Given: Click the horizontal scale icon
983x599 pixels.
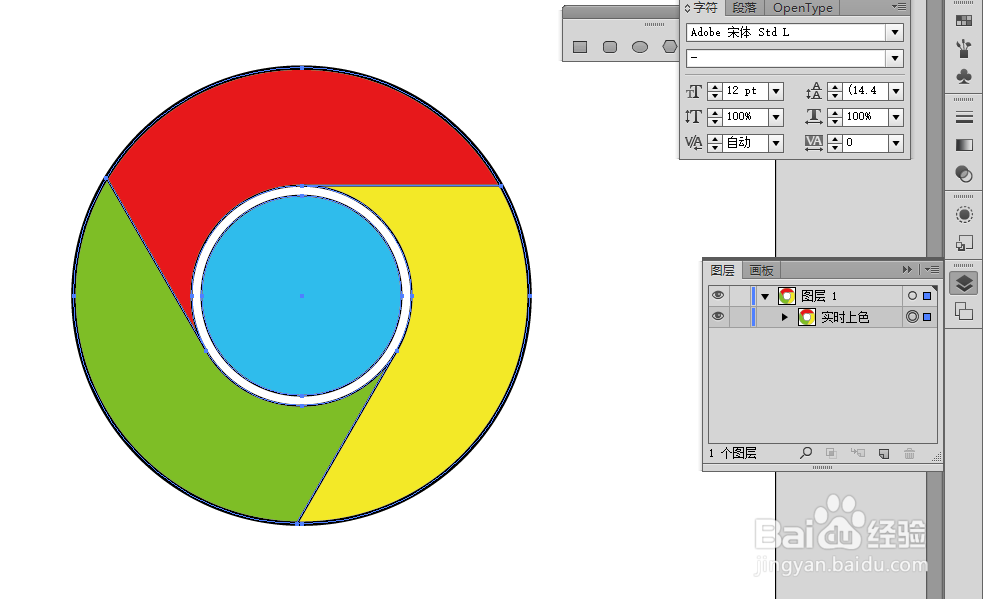Looking at the screenshot, I should click(814, 117).
